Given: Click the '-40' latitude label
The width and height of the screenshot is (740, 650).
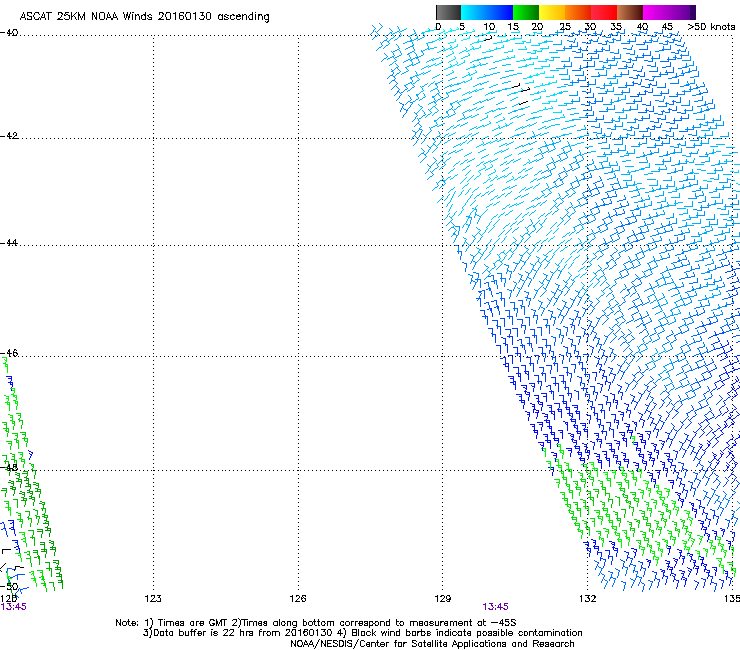Looking at the screenshot, I should point(9,33).
